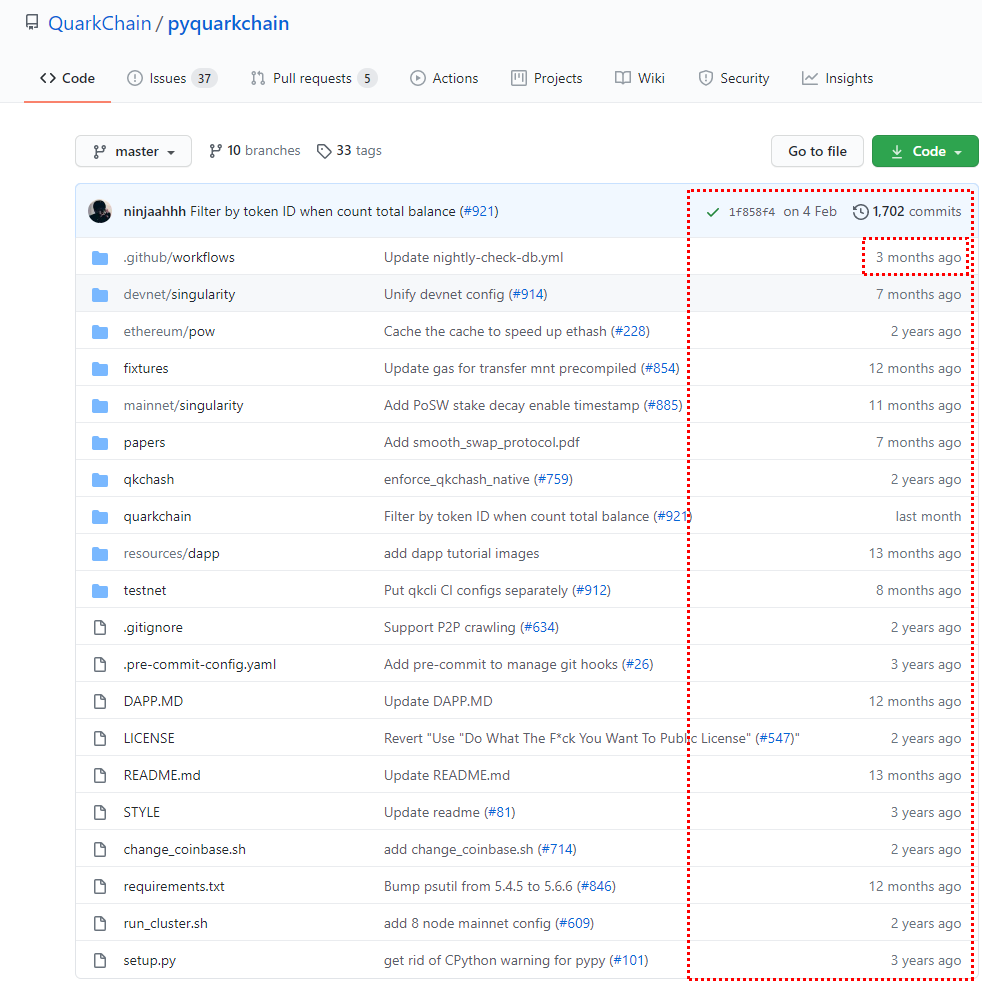This screenshot has height=991, width=982.
Task: Open the Projects tab
Action: pyautogui.click(x=547, y=78)
